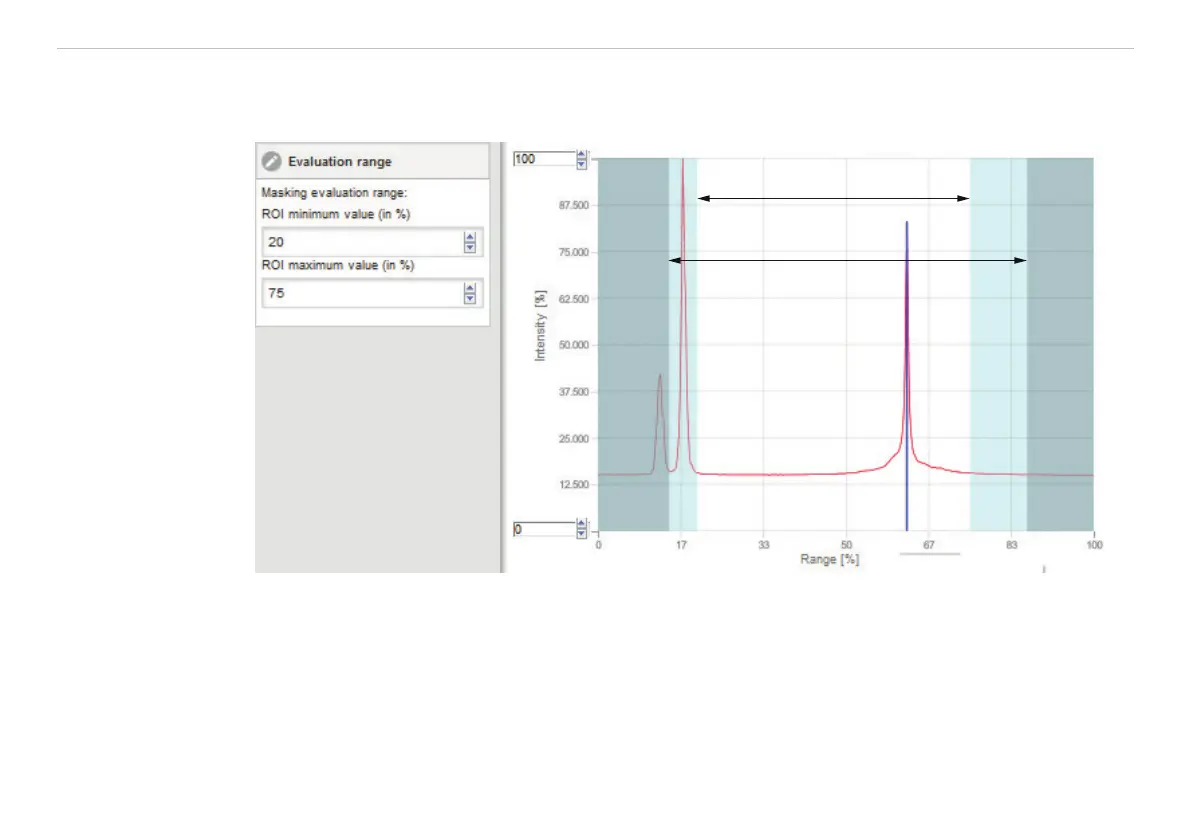Increase ROI maximum value with up arrow

tap(469, 288)
